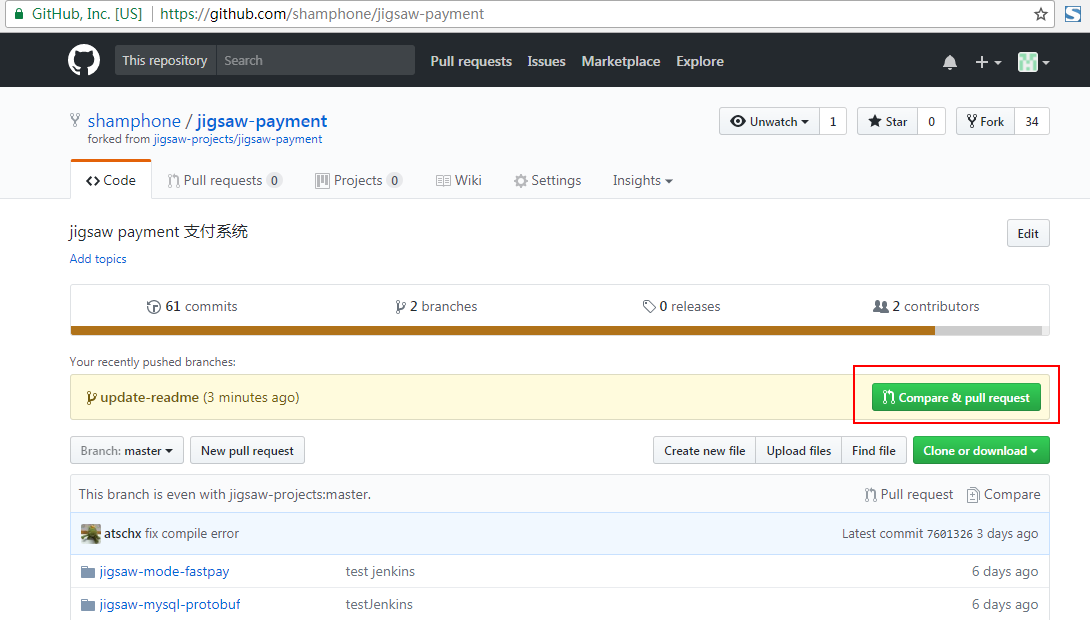
Task: Click the language breakdown color bar
Action: coord(560,331)
